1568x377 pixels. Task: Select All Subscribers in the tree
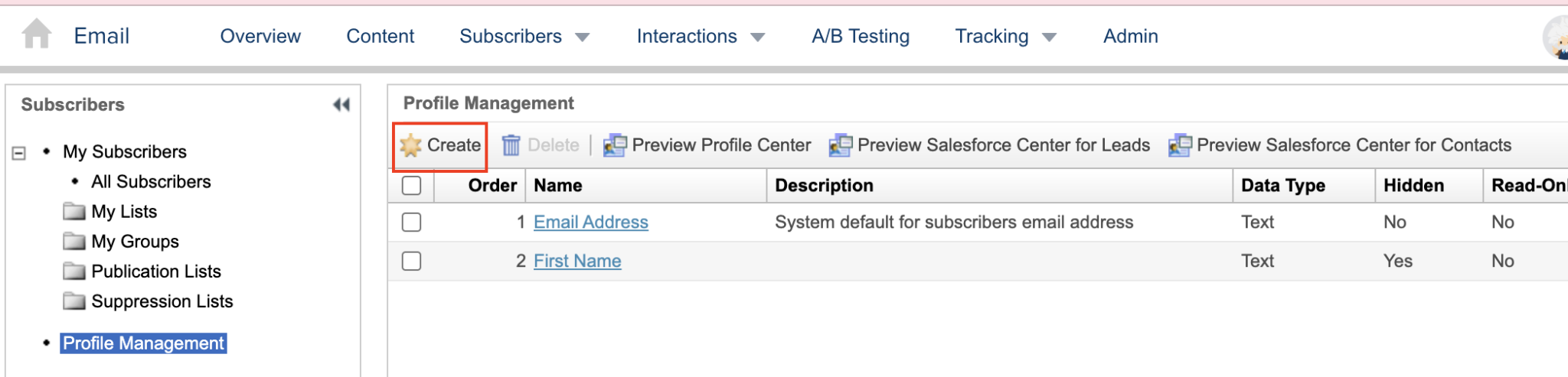tap(151, 182)
